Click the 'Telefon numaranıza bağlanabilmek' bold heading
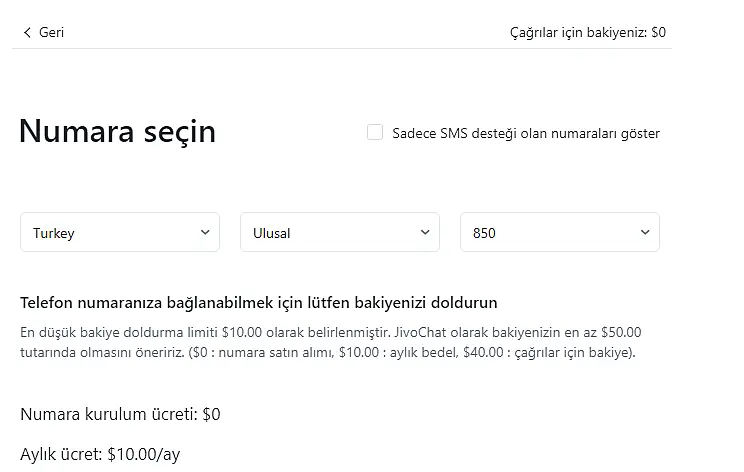 pos(259,302)
